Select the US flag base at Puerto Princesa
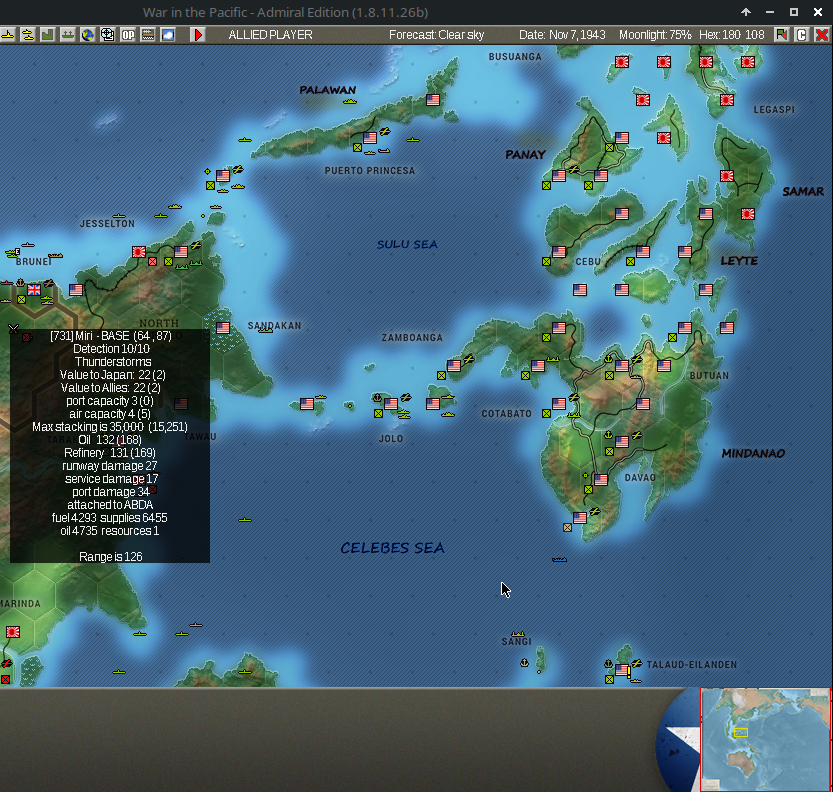 pos(370,138)
